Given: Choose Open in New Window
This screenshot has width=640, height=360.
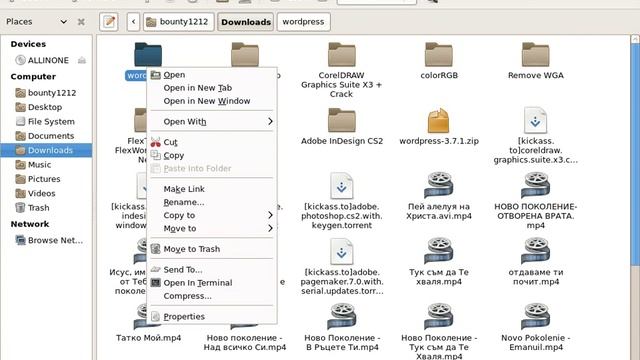Looking at the screenshot, I should (212, 101).
